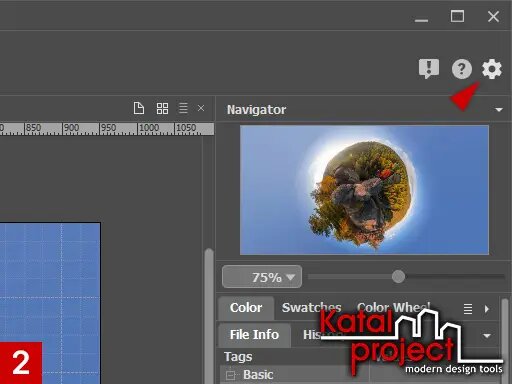This screenshot has height=384, width=512.
Task: Open the feedback exclamation bubble icon
Action: coord(429,69)
